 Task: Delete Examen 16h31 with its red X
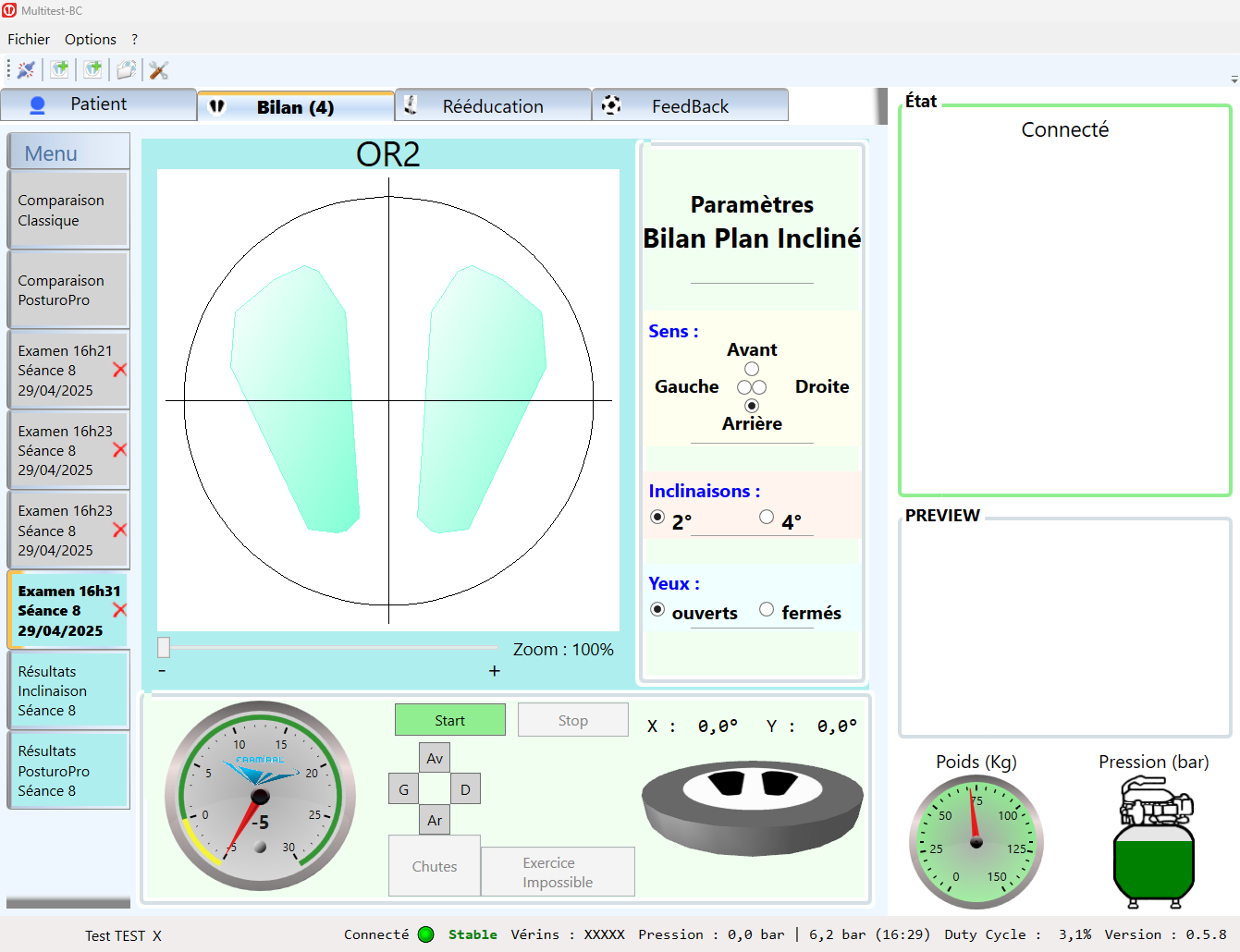119,610
